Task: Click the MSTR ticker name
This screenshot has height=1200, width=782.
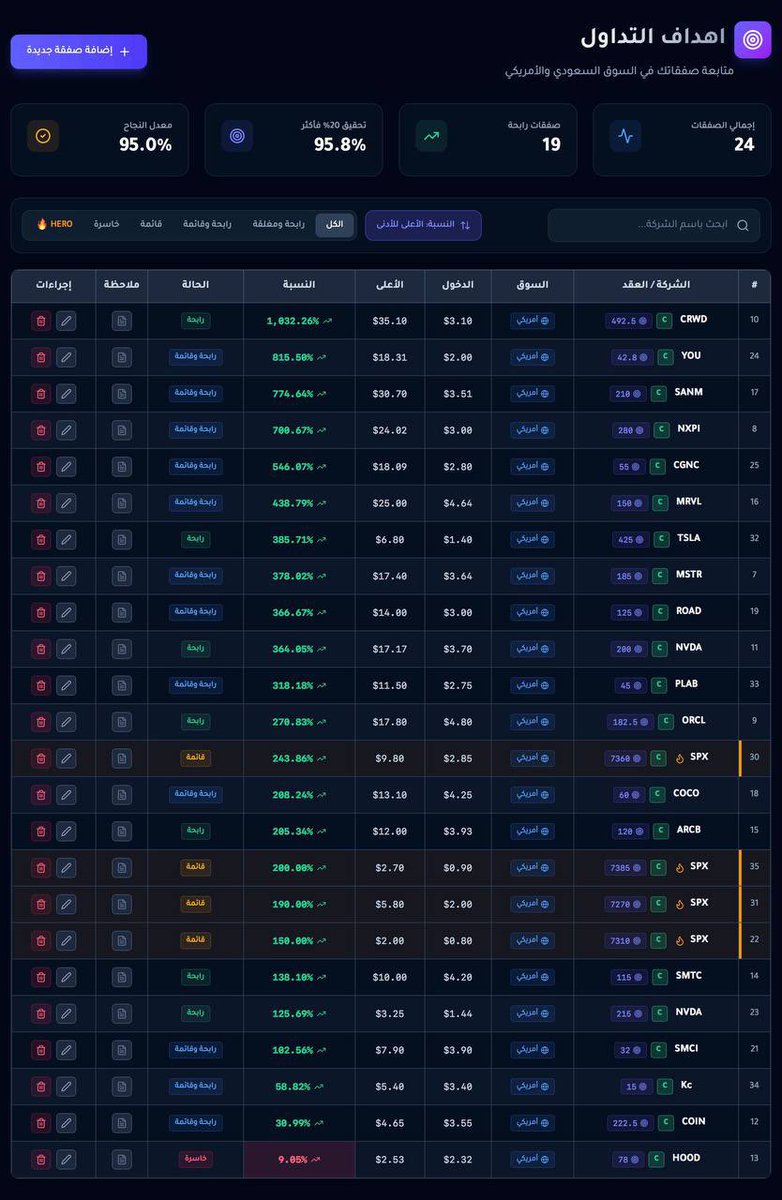Action: tap(689, 575)
